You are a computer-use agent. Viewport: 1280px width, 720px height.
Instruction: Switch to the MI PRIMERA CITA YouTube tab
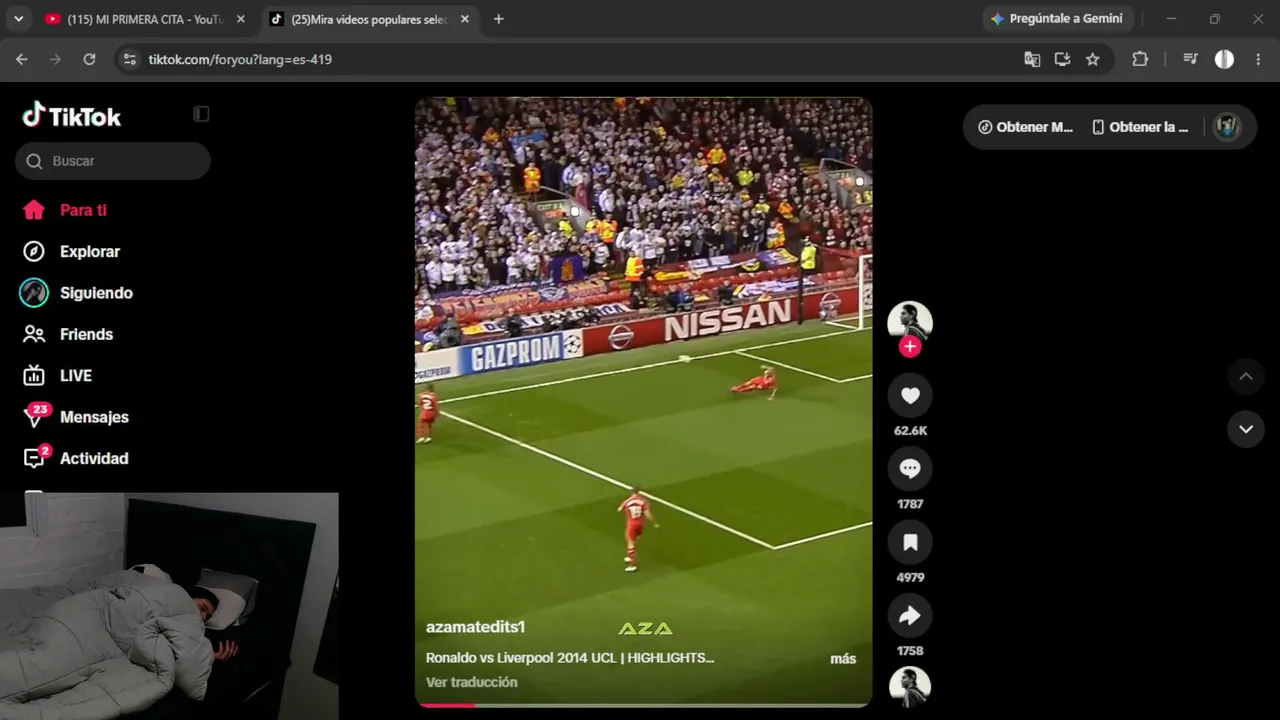click(145, 19)
